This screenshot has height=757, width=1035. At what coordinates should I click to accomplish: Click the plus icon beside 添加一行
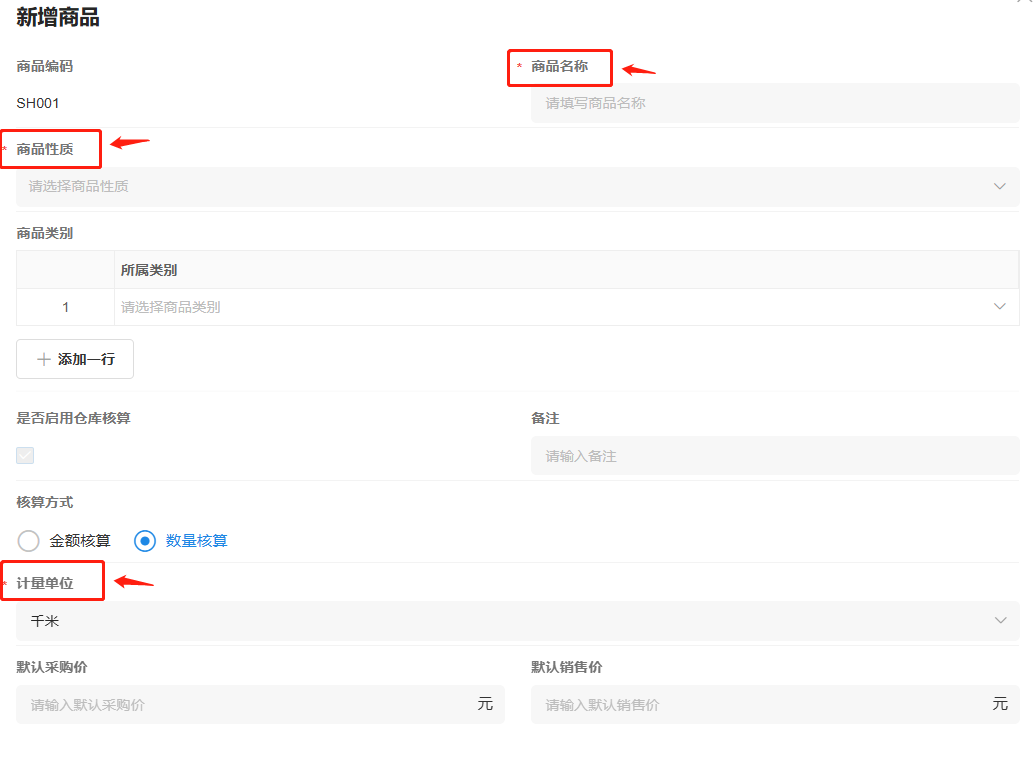pyautogui.click(x=43, y=359)
